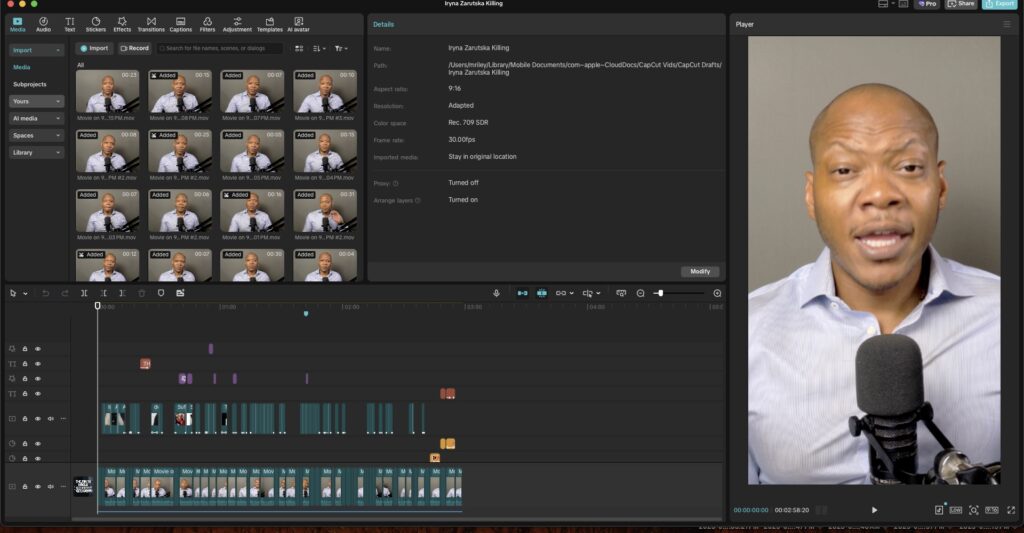Viewport: 1024px width, 533px height.
Task: Open the media filter dropdown
Action: tap(341, 48)
